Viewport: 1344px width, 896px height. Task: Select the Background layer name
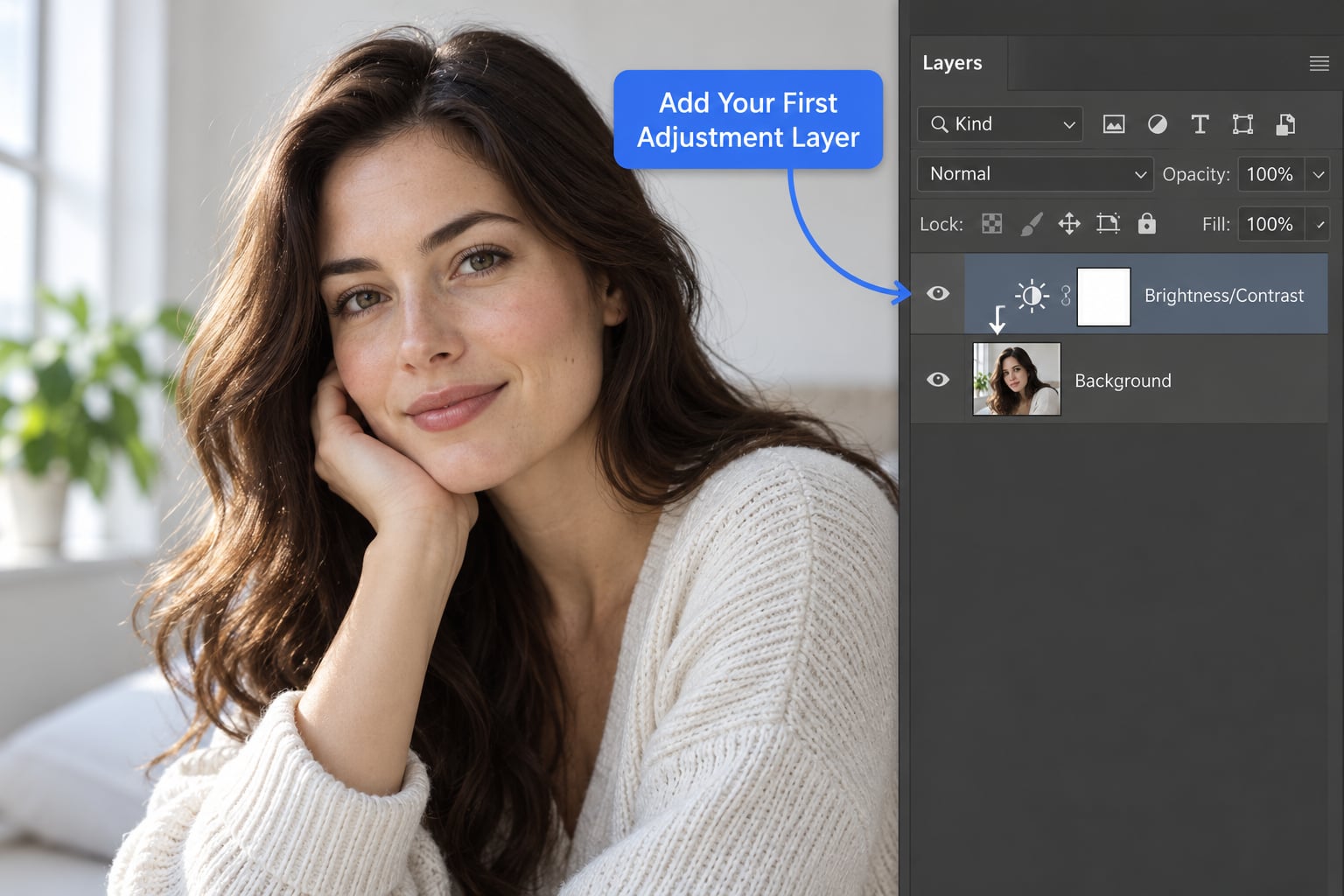1123,381
